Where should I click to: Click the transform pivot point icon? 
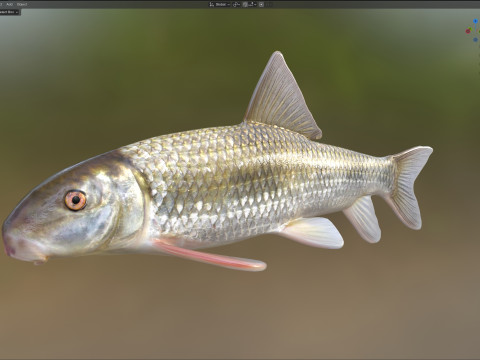click(236, 4)
